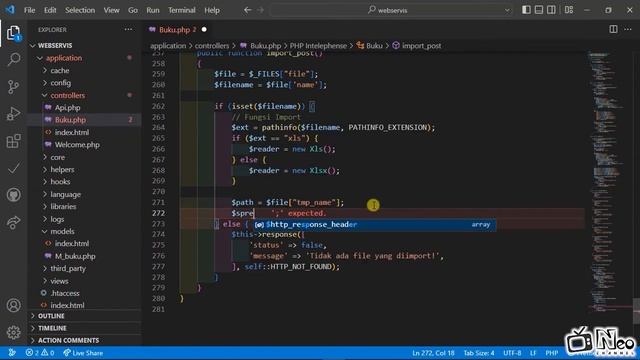Image resolution: width=640 pixels, height=360 pixels.
Task: Toggle the primary side bar layout icon
Action: tap(527, 10)
